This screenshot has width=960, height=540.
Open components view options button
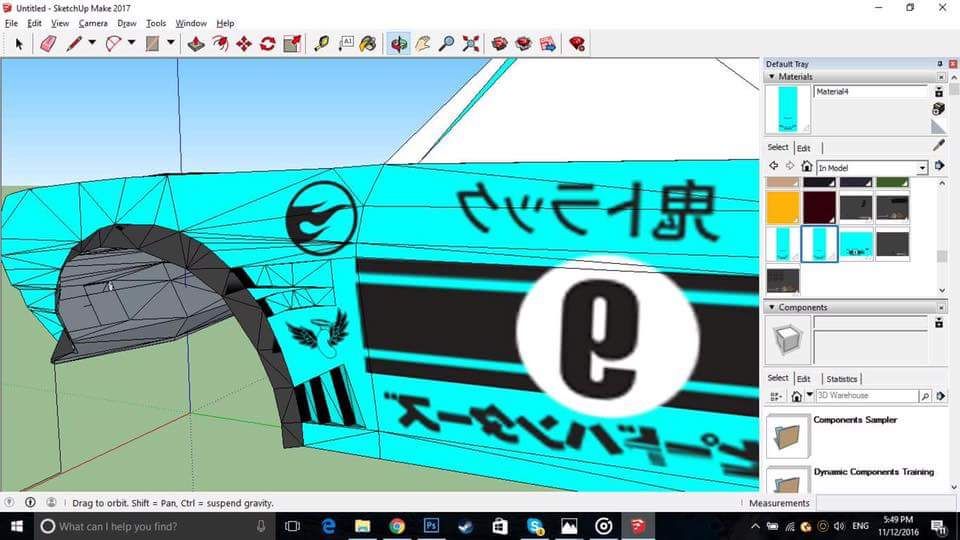pos(776,397)
